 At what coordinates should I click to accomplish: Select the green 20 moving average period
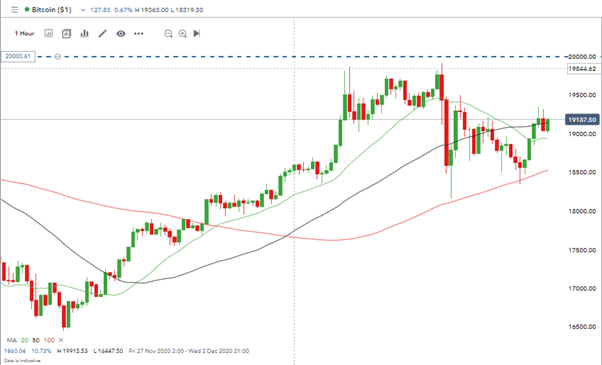click(25, 340)
